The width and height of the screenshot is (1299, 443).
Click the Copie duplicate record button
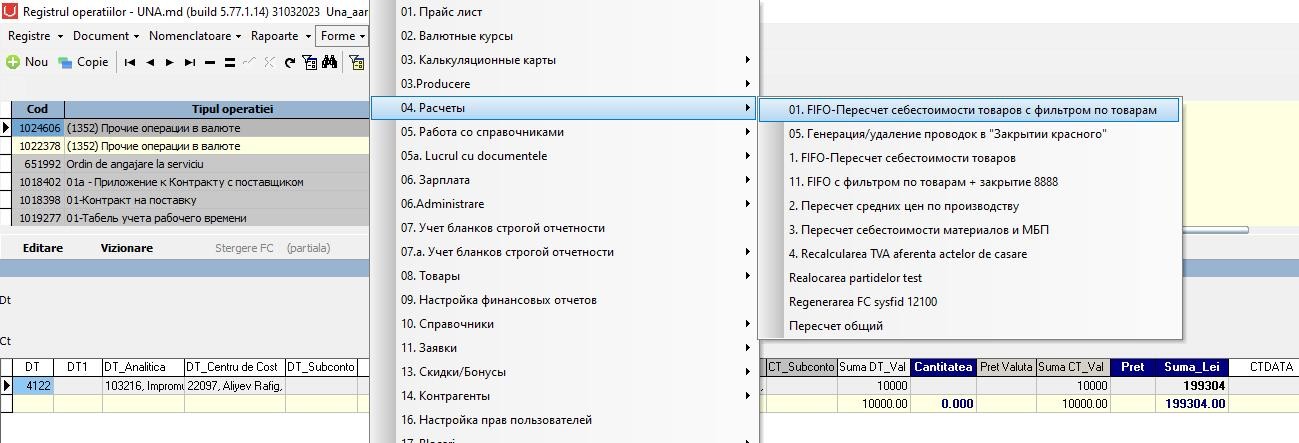(83, 62)
